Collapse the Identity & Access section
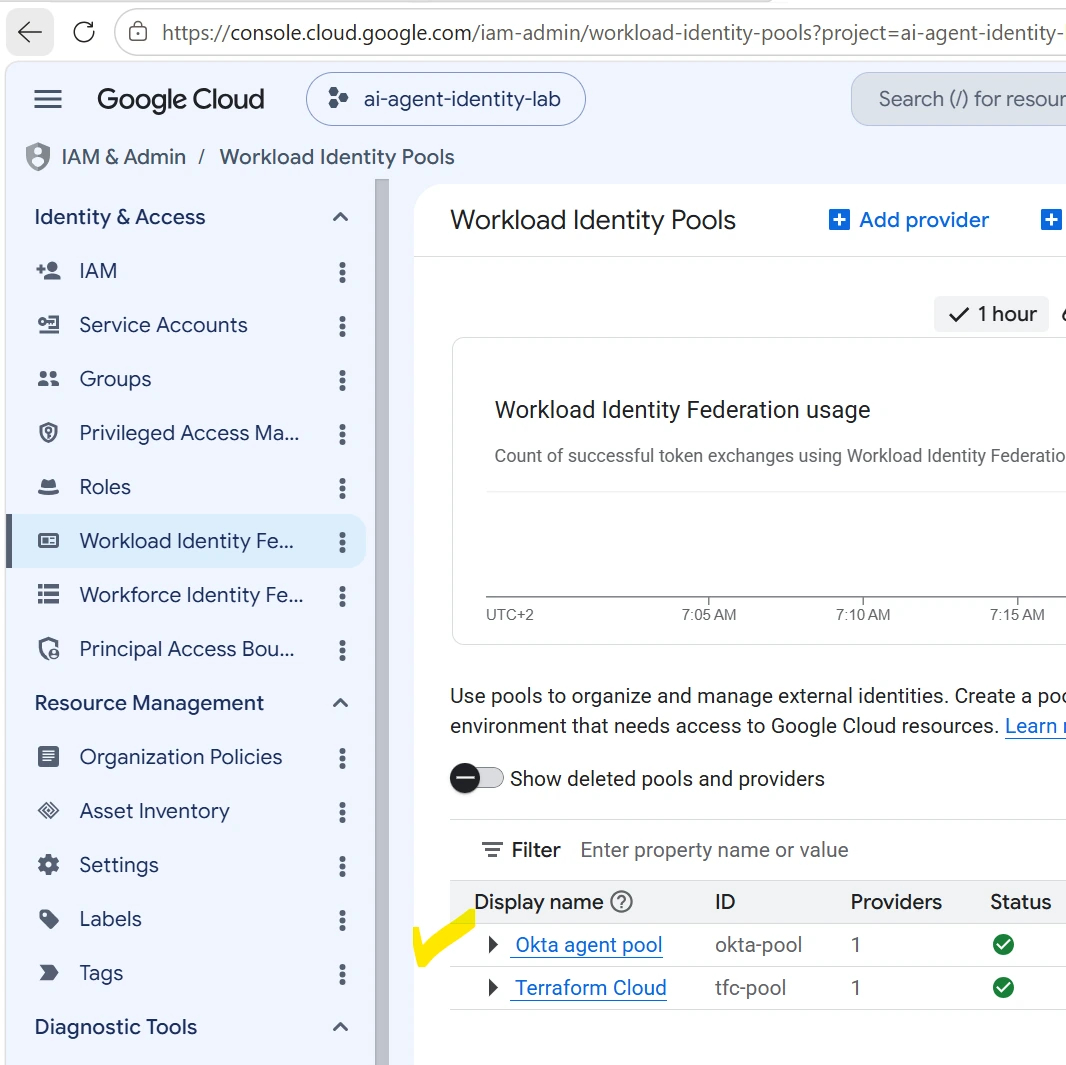 (341, 217)
